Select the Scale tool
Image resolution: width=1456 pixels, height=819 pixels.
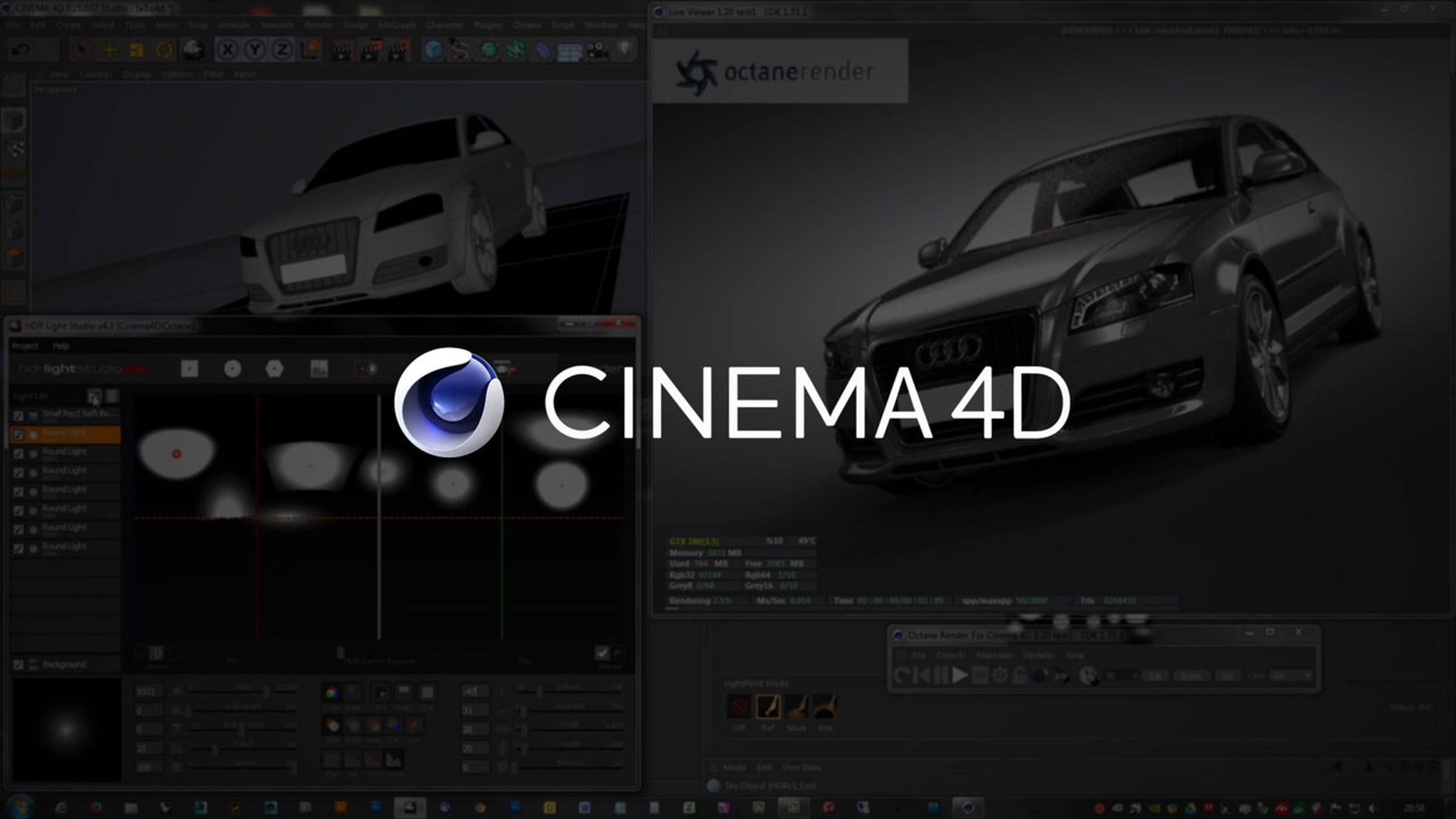[x=136, y=50]
